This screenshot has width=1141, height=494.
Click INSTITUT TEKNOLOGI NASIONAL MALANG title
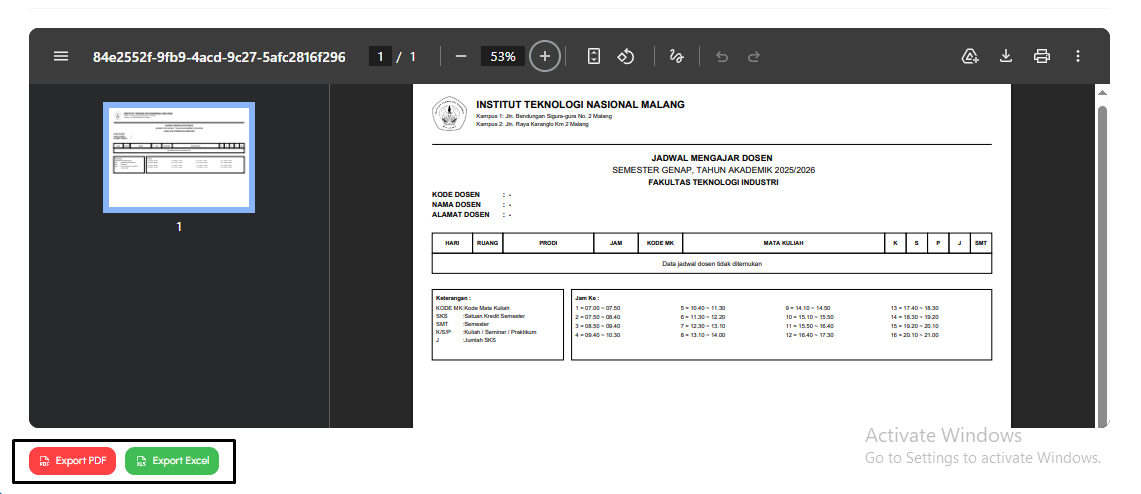[581, 105]
